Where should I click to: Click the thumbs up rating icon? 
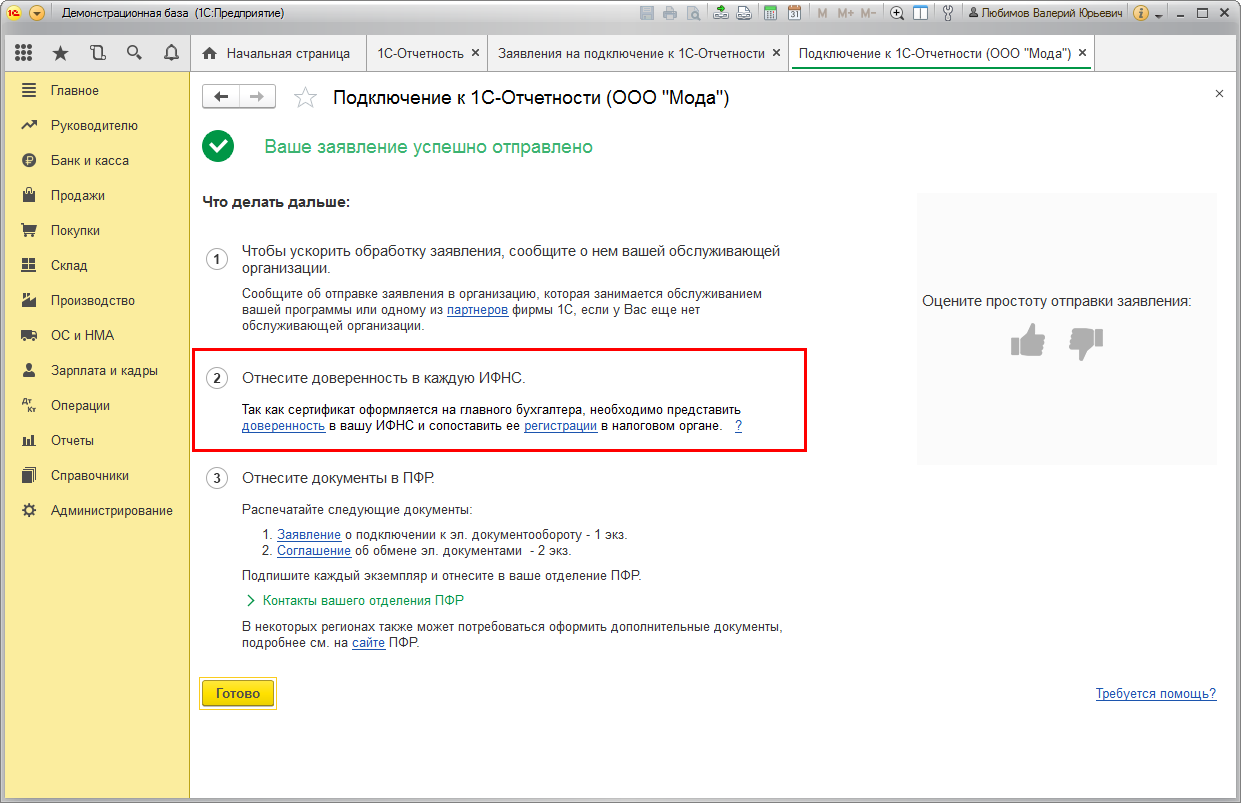(1027, 341)
